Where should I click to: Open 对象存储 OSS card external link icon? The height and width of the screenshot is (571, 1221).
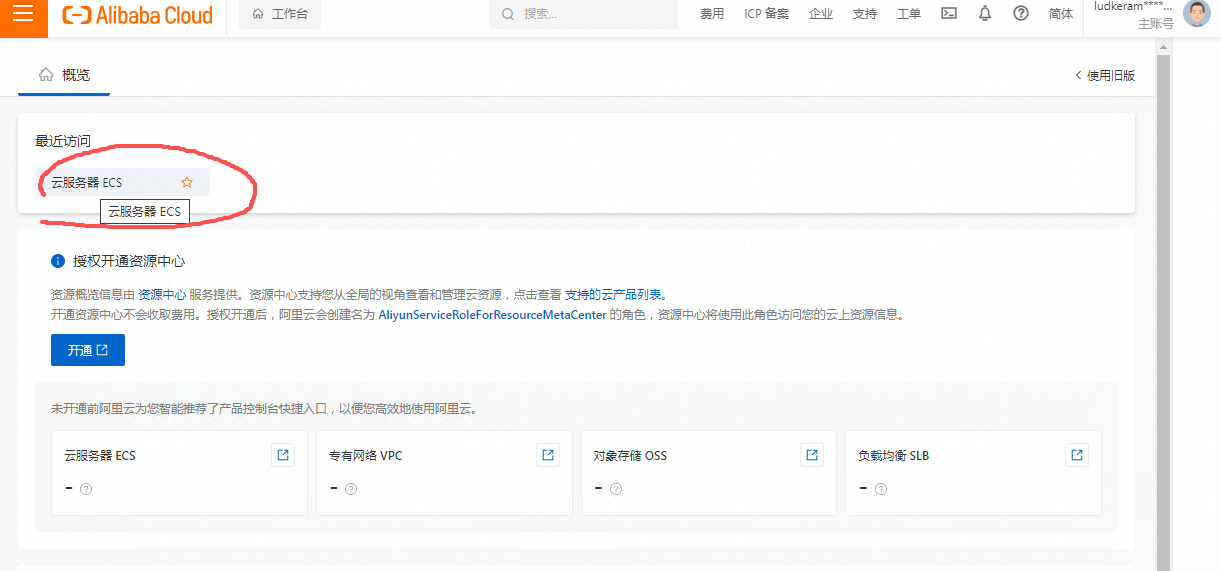(x=812, y=455)
